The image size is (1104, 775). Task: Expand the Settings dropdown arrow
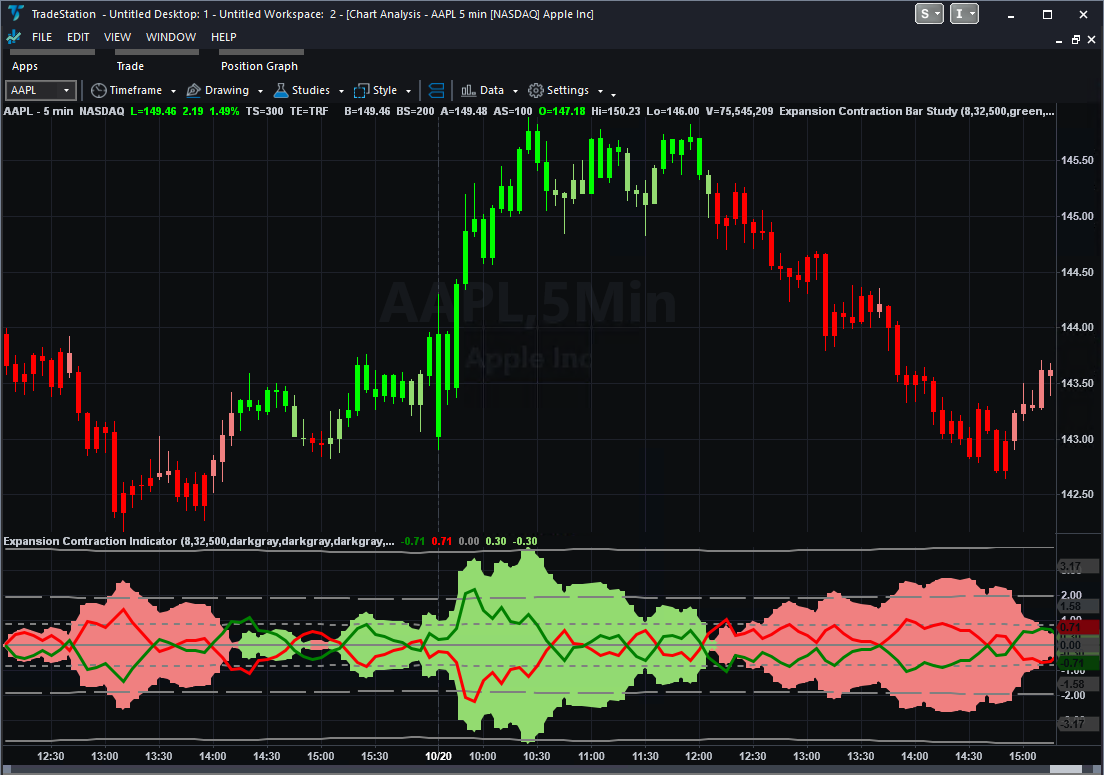pyautogui.click(x=601, y=91)
